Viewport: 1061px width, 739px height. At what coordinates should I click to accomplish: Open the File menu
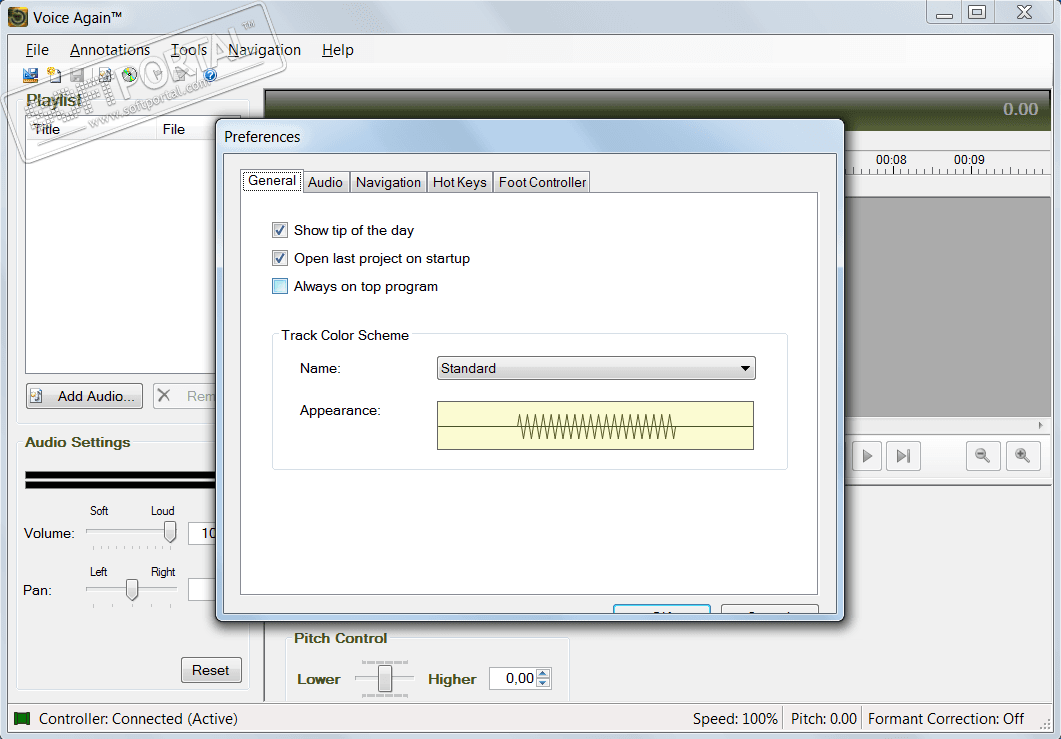coord(37,50)
